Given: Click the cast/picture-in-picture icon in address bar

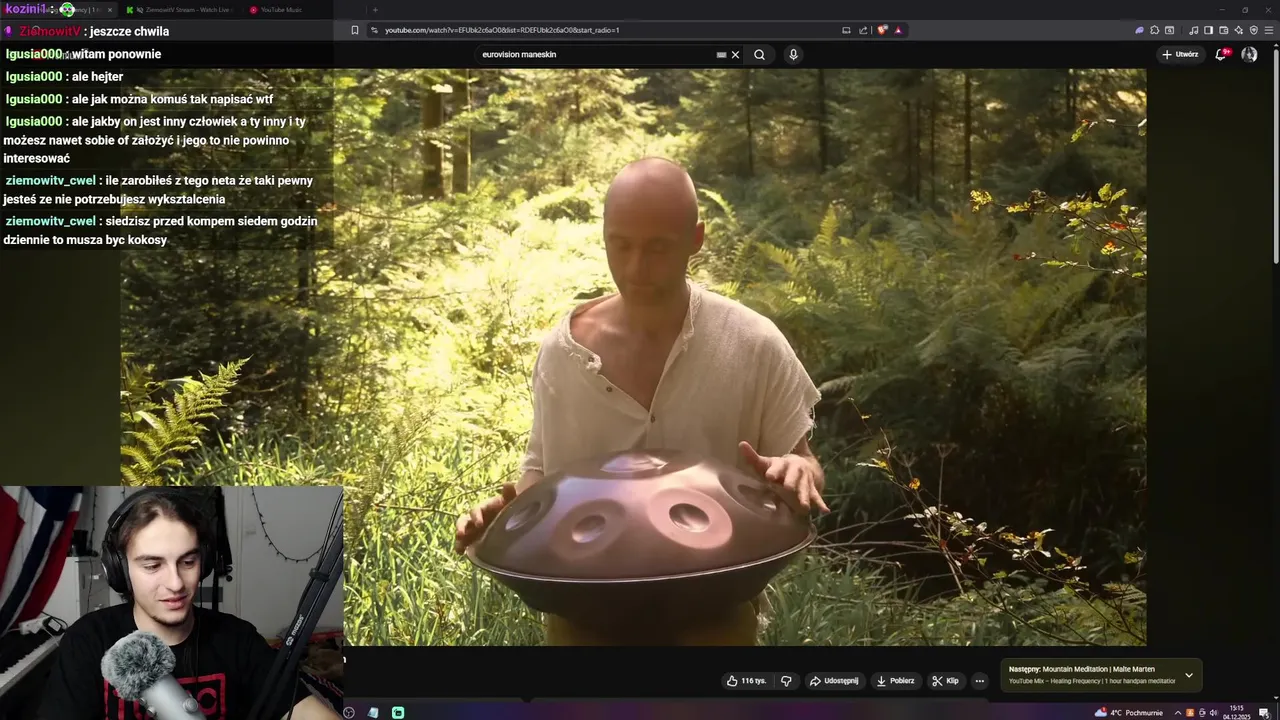Looking at the screenshot, I should click(846, 30).
